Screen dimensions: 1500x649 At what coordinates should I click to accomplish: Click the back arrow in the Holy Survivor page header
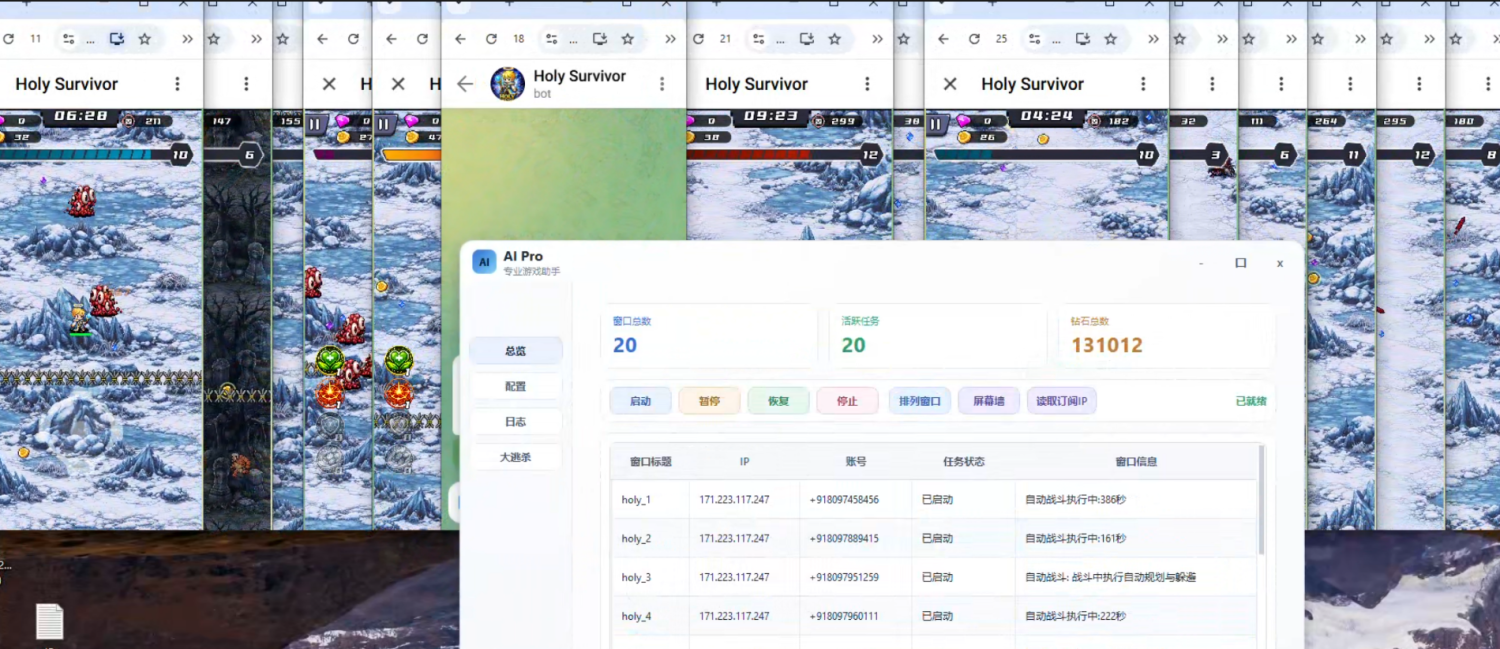(465, 84)
